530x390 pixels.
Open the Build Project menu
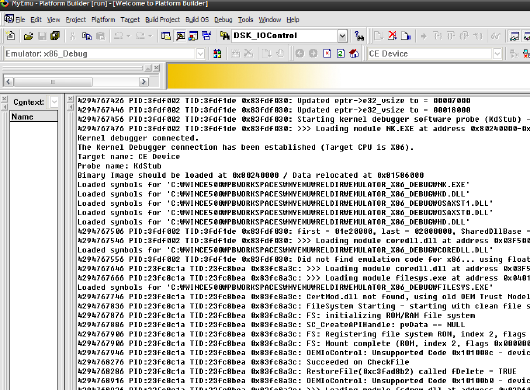coord(163,20)
